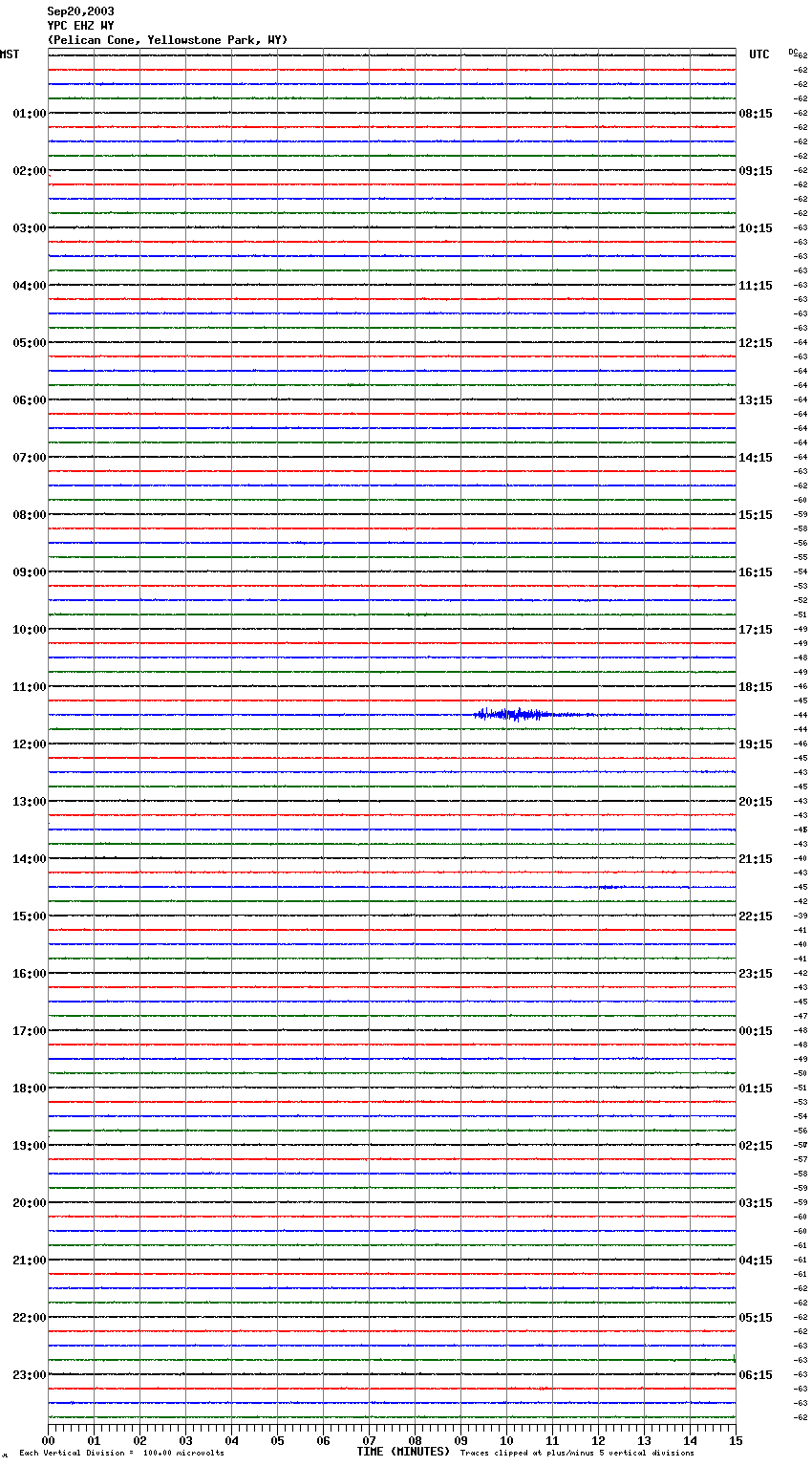Viewport: 812px width, 1466px height.
Task: Click the 03:15 UTC time label
Action: (756, 1203)
